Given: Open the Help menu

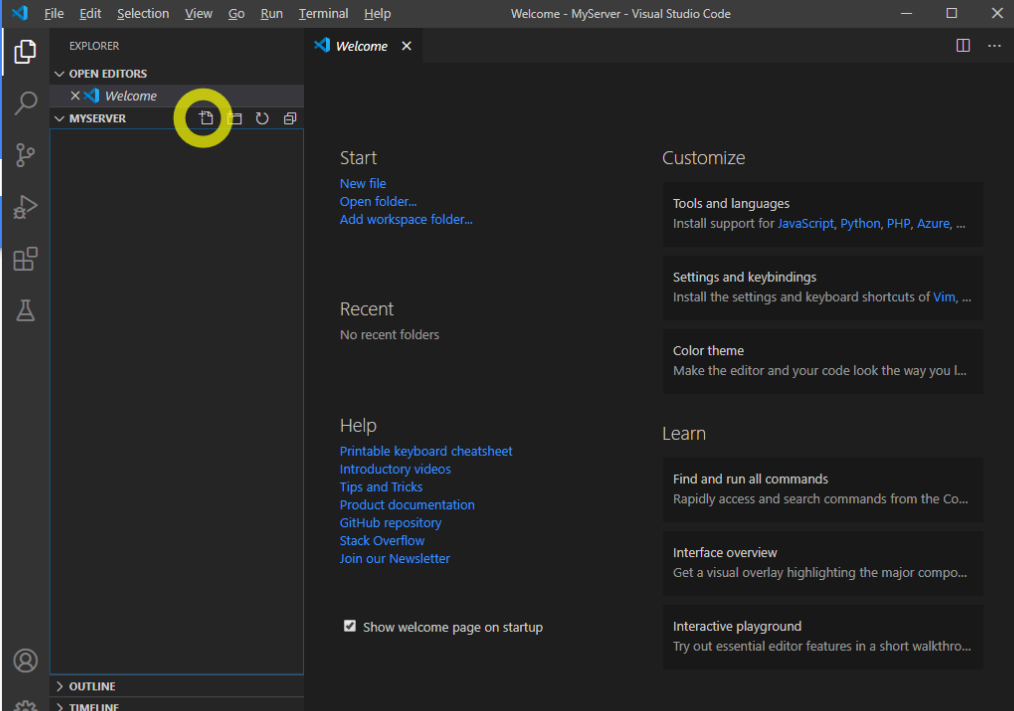Looking at the screenshot, I should pos(377,14).
